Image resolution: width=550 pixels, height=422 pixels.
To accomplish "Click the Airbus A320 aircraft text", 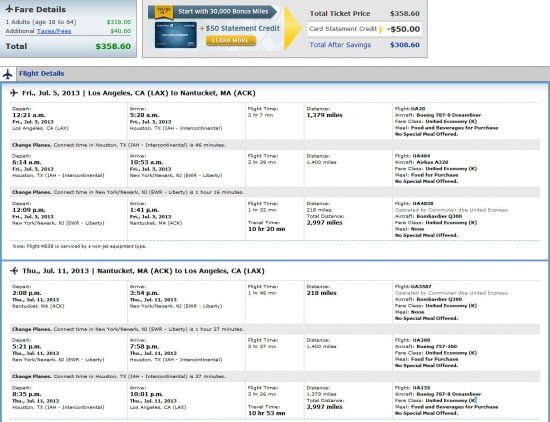I will (432, 162).
